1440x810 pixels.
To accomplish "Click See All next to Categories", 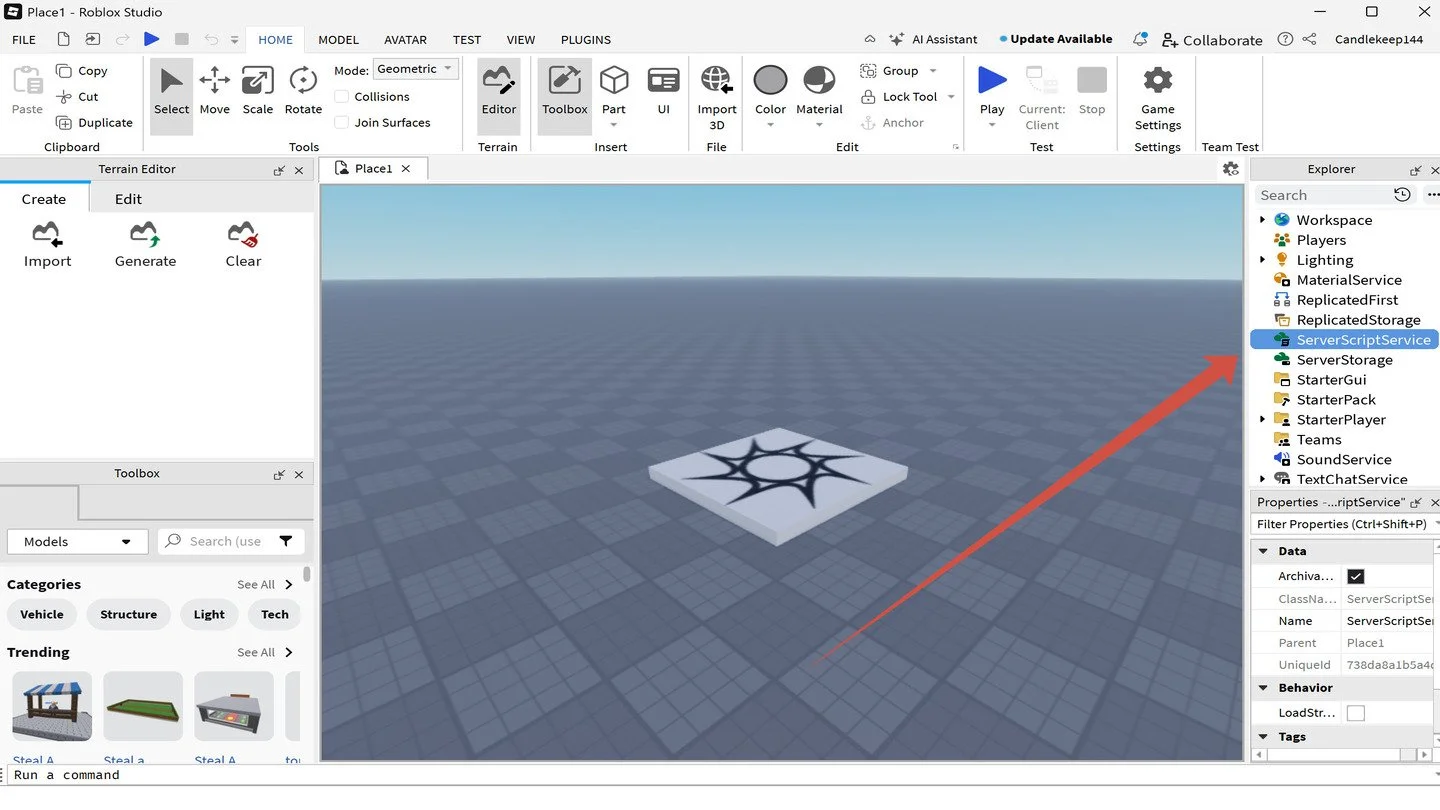I will click(265, 584).
